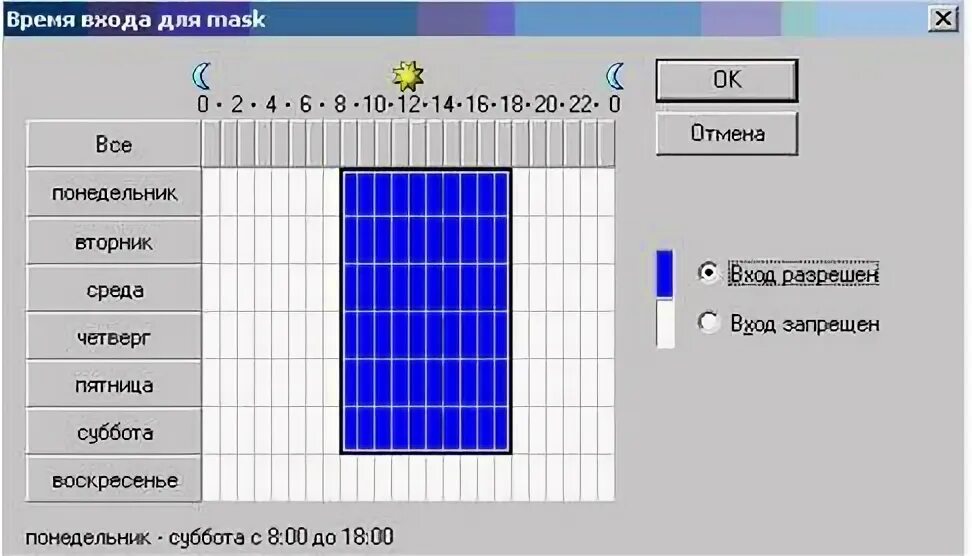The width and height of the screenshot is (972, 556).
Task: Click the column header starting at hour 12
Action: (417, 144)
